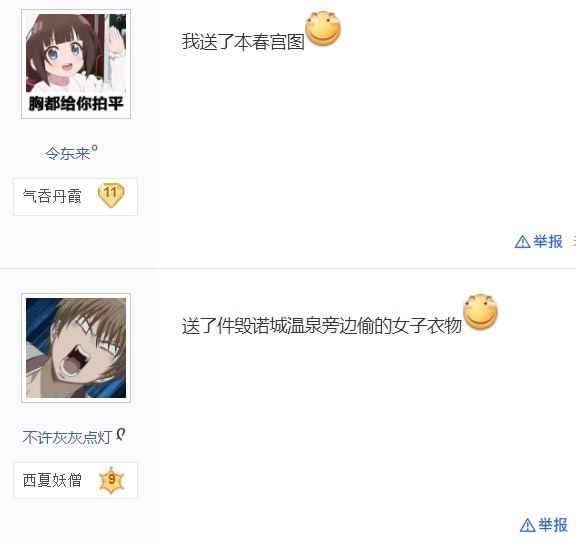Open 不许灰灰点灯's screaming character avatar
576x545 pixels.
click(x=76, y=348)
